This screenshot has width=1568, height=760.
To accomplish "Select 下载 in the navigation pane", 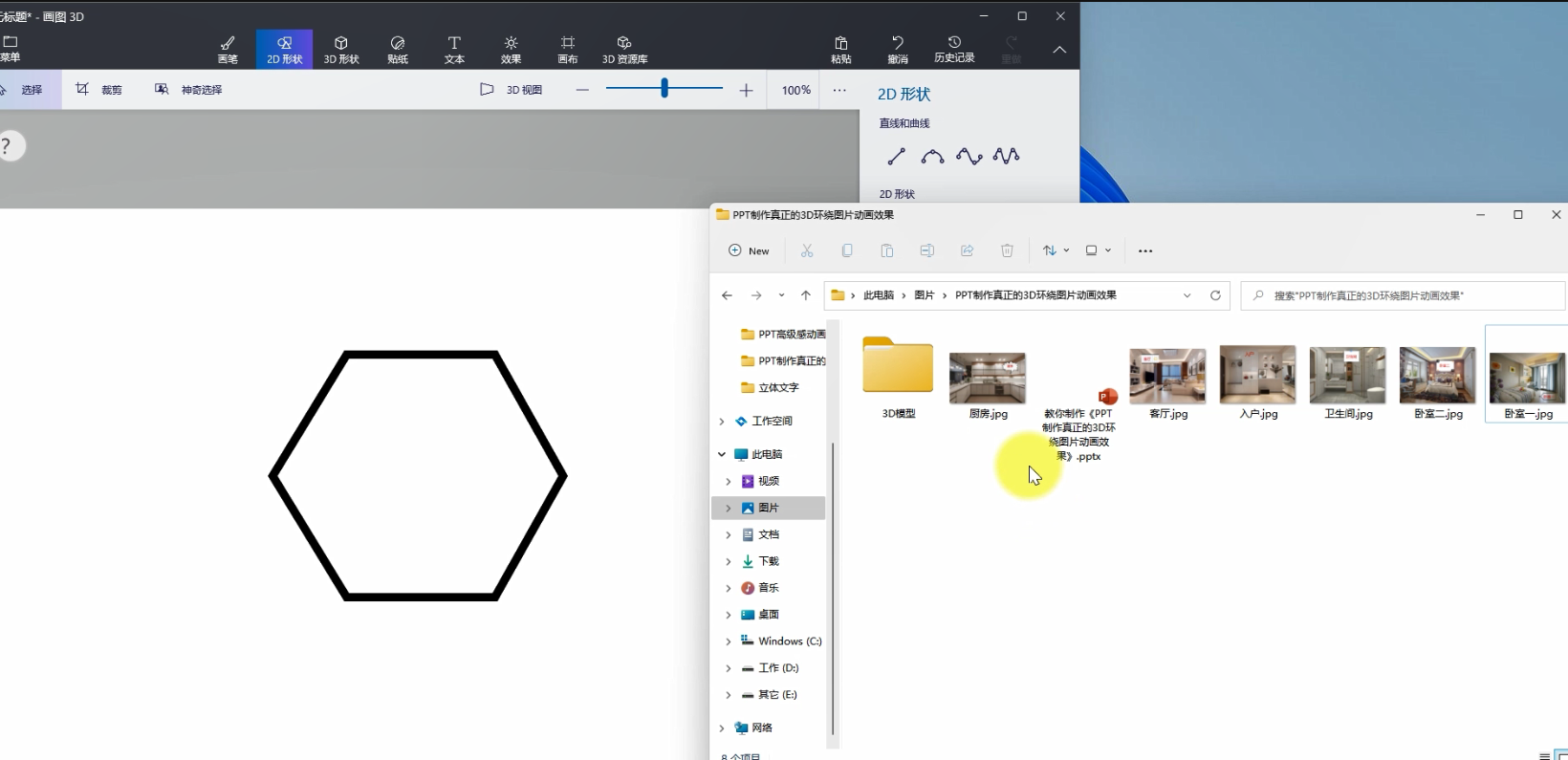I will [x=769, y=561].
